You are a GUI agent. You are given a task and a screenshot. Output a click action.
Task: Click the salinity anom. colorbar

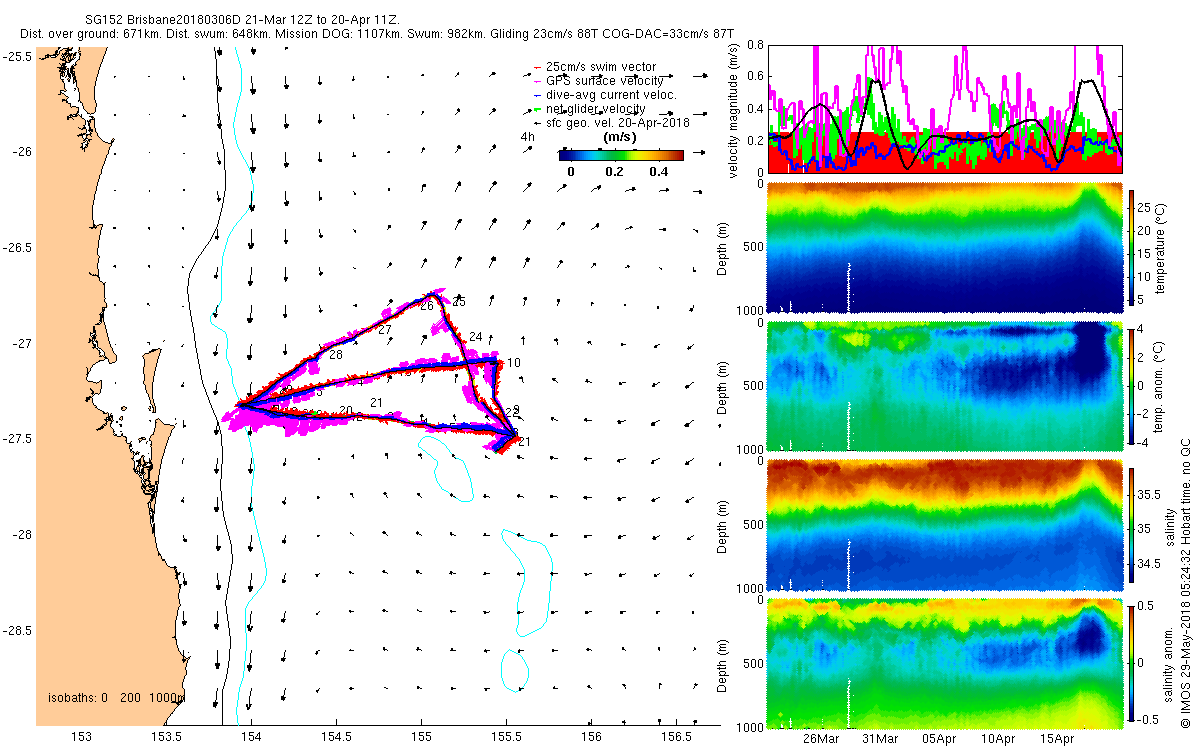coord(1133,663)
